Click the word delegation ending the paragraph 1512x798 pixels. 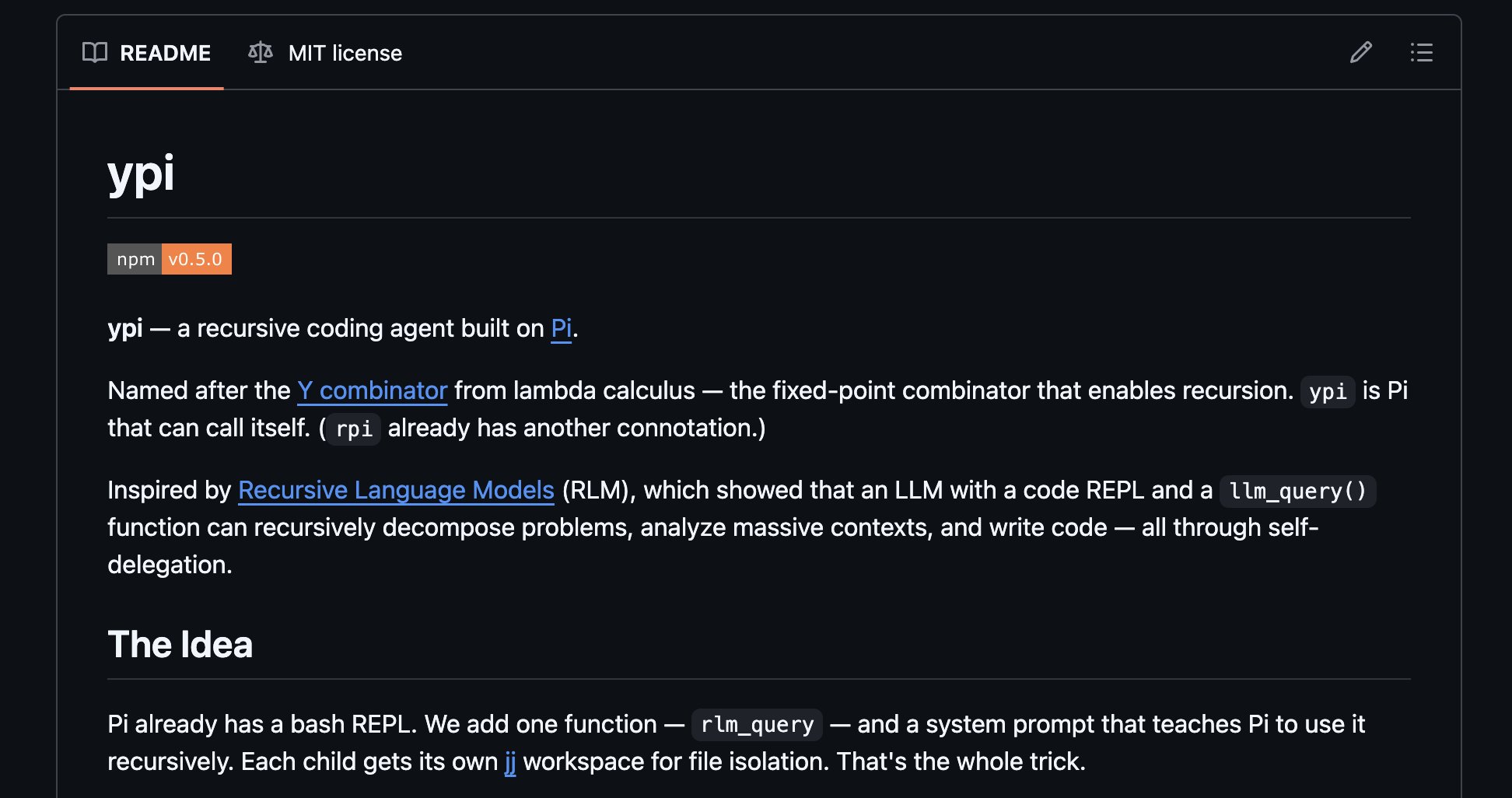pyautogui.click(x=168, y=565)
